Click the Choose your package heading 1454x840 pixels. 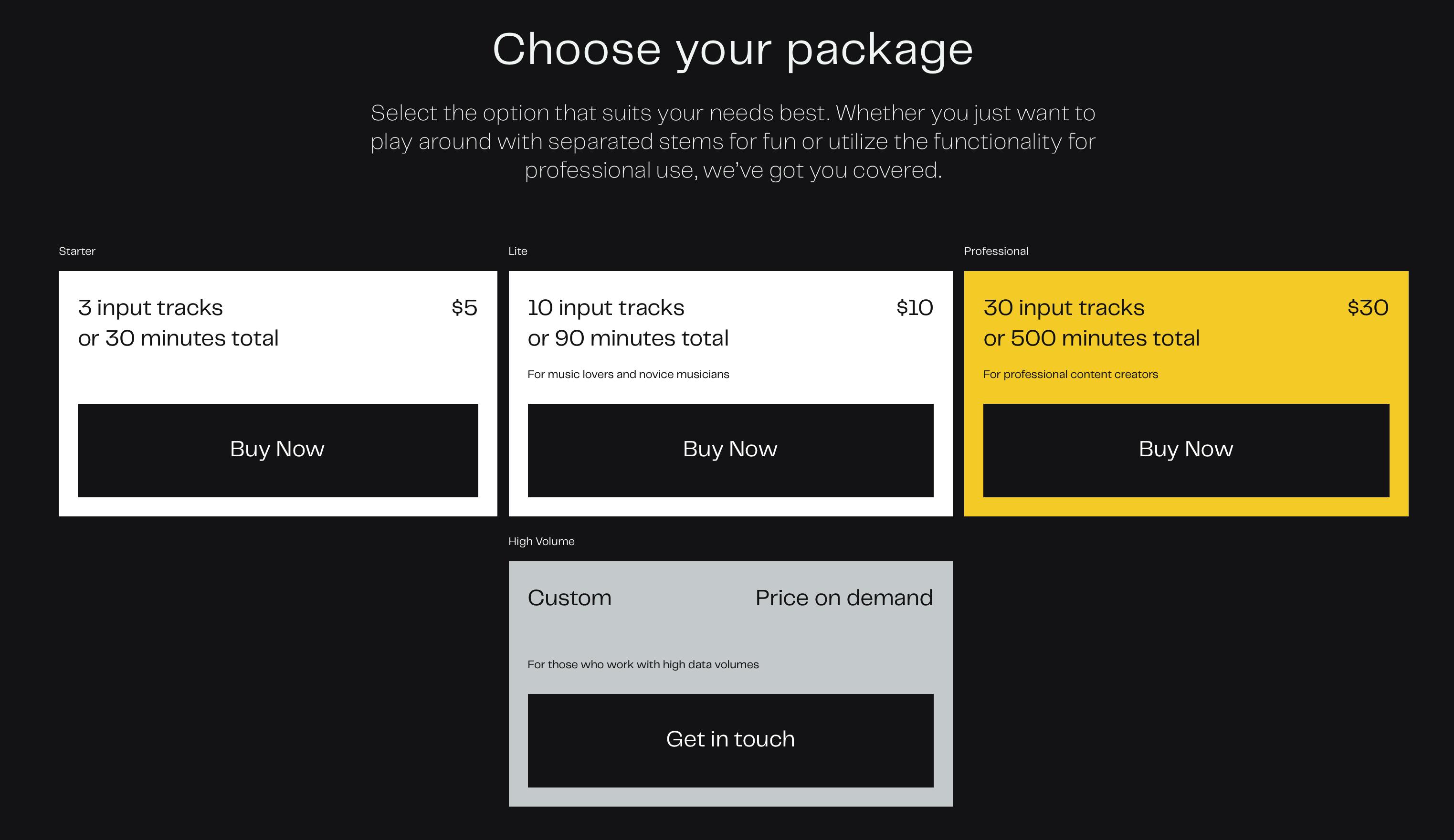733,50
